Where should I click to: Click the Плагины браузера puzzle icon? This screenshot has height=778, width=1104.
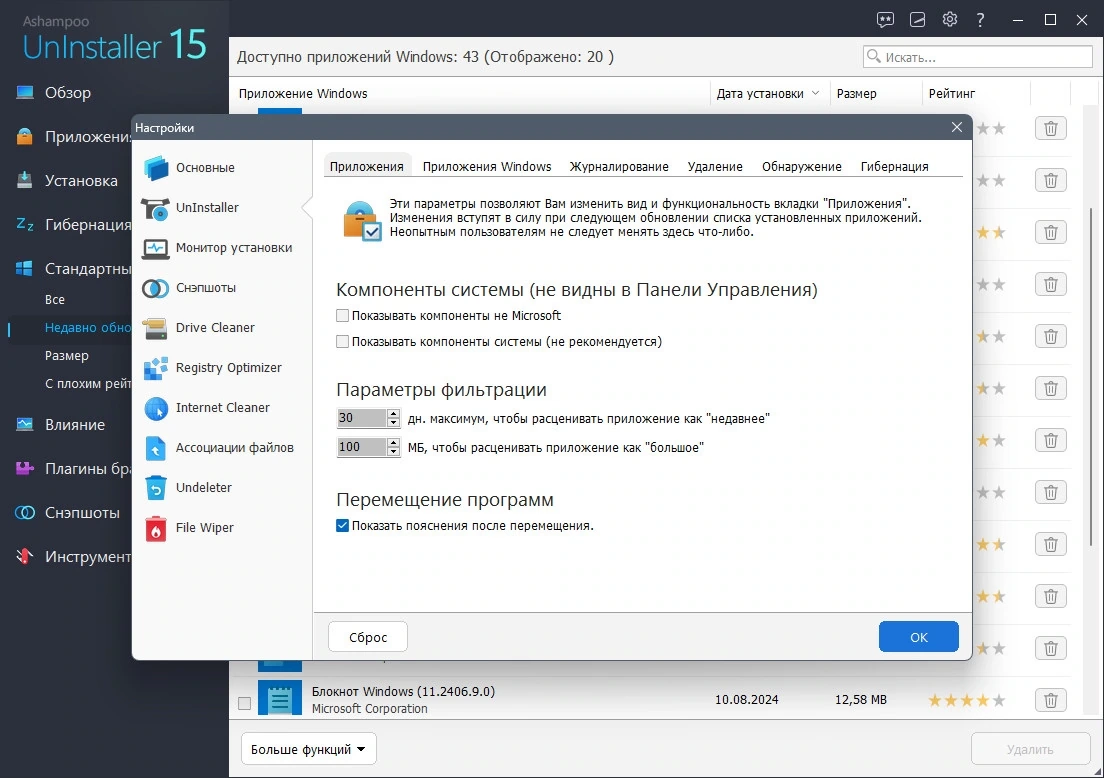click(x=25, y=468)
